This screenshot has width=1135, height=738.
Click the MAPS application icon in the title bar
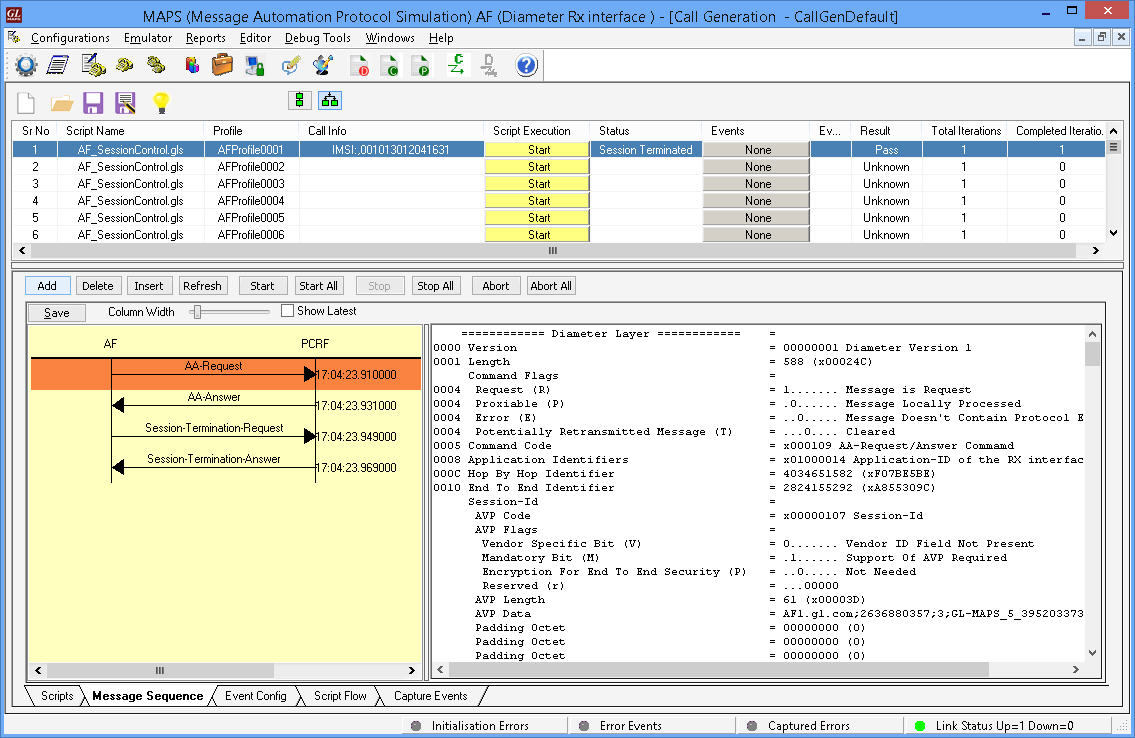[14, 14]
